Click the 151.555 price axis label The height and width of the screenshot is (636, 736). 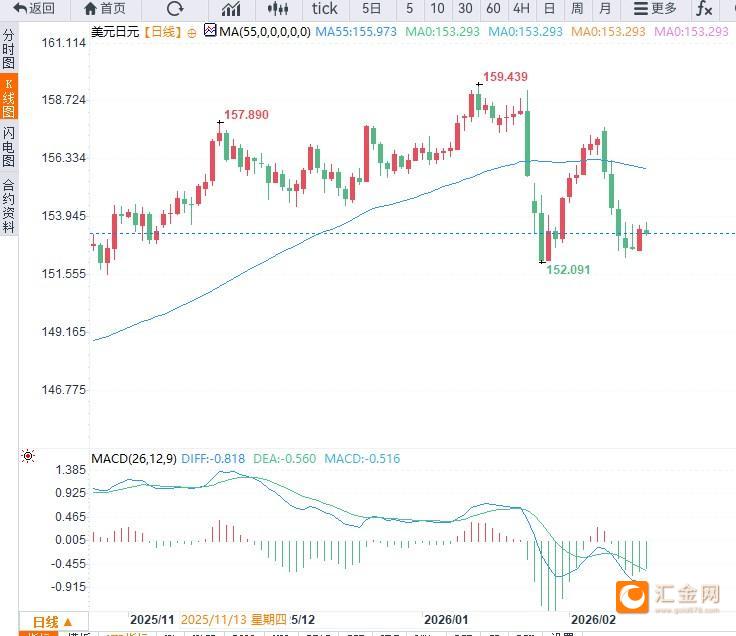(64, 274)
